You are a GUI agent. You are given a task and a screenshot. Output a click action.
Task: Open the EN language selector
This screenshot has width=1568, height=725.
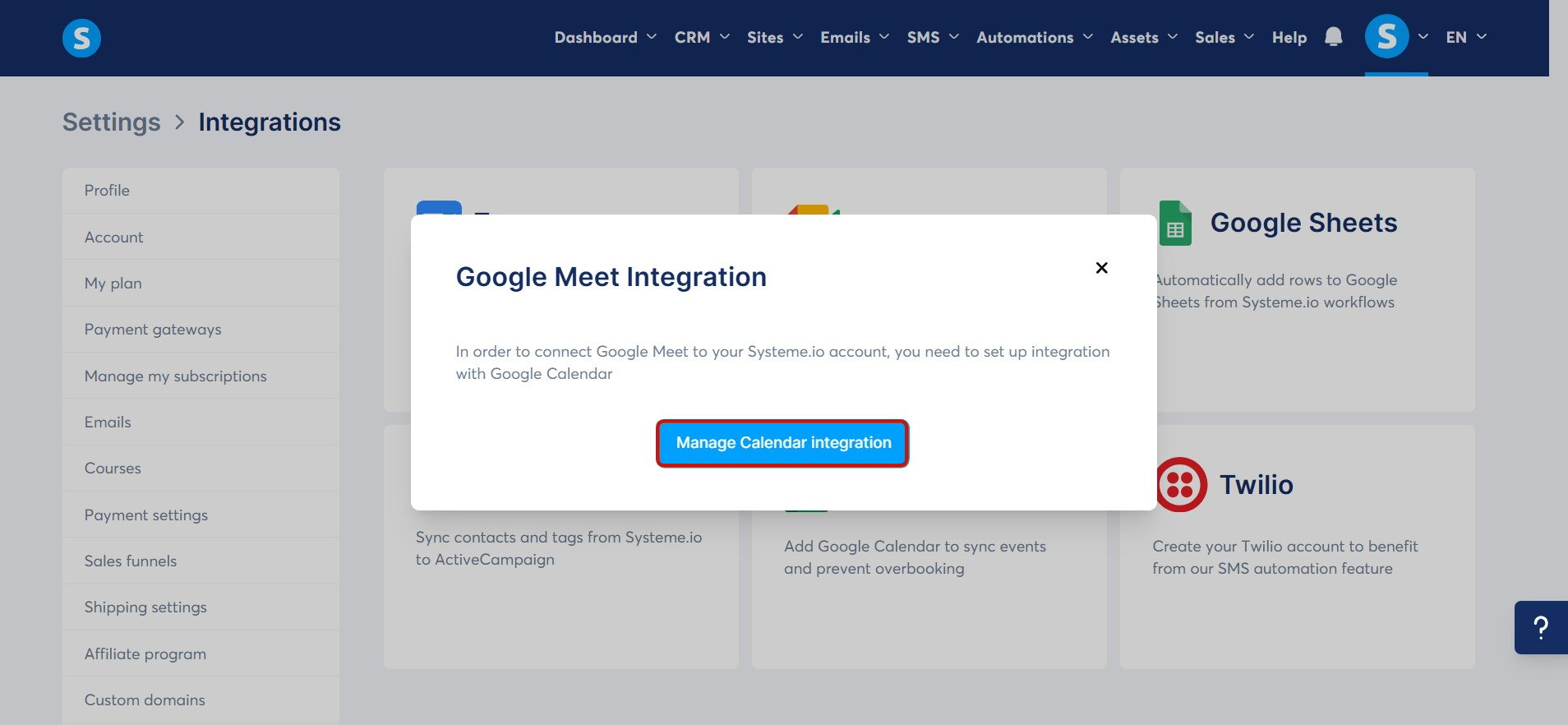pyautogui.click(x=1466, y=37)
